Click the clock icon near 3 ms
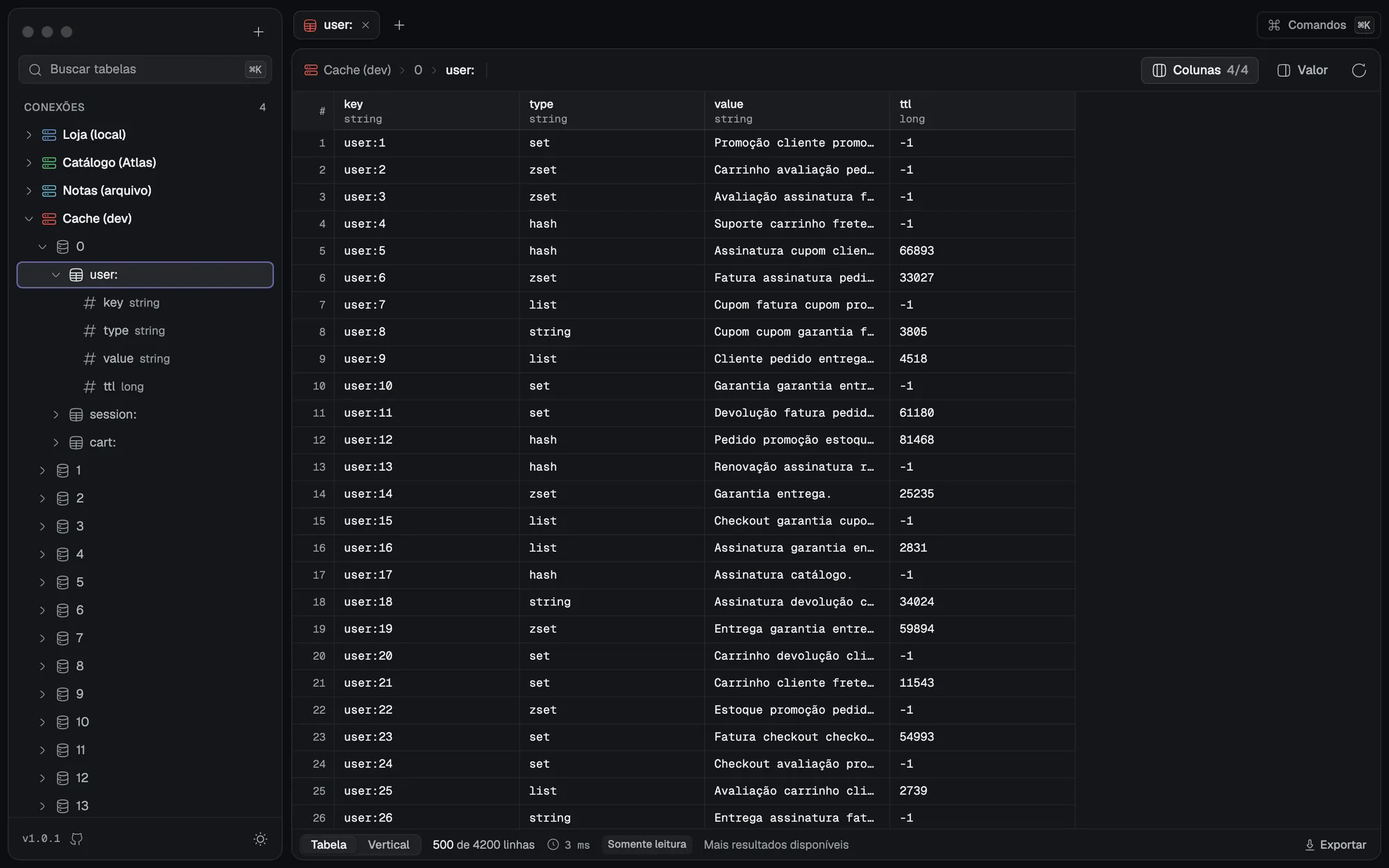Image resolution: width=1389 pixels, height=868 pixels. 553,844
